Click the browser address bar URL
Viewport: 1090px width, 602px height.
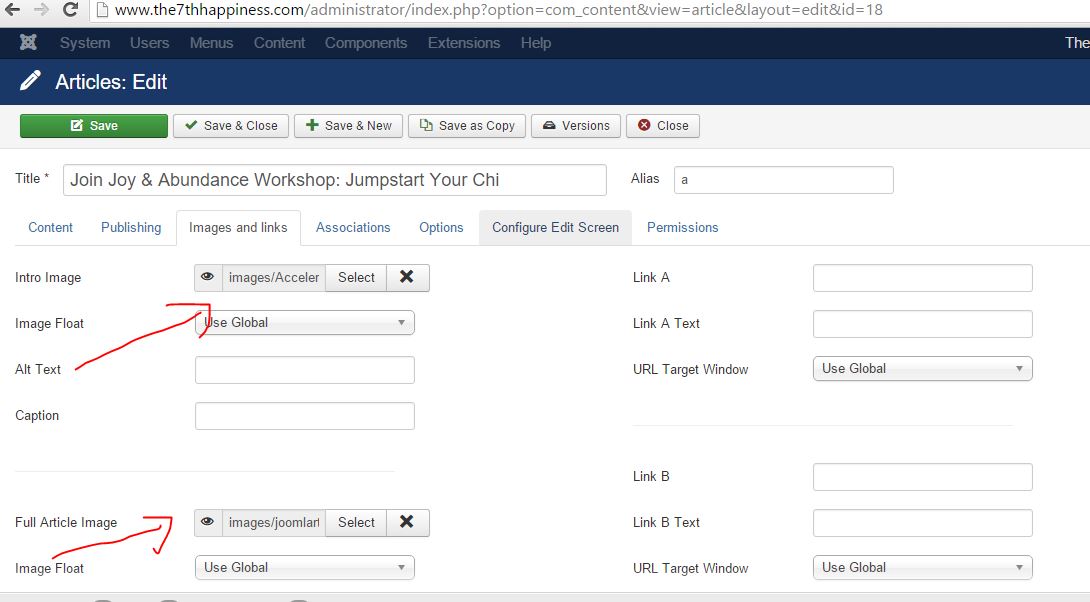coord(498,10)
